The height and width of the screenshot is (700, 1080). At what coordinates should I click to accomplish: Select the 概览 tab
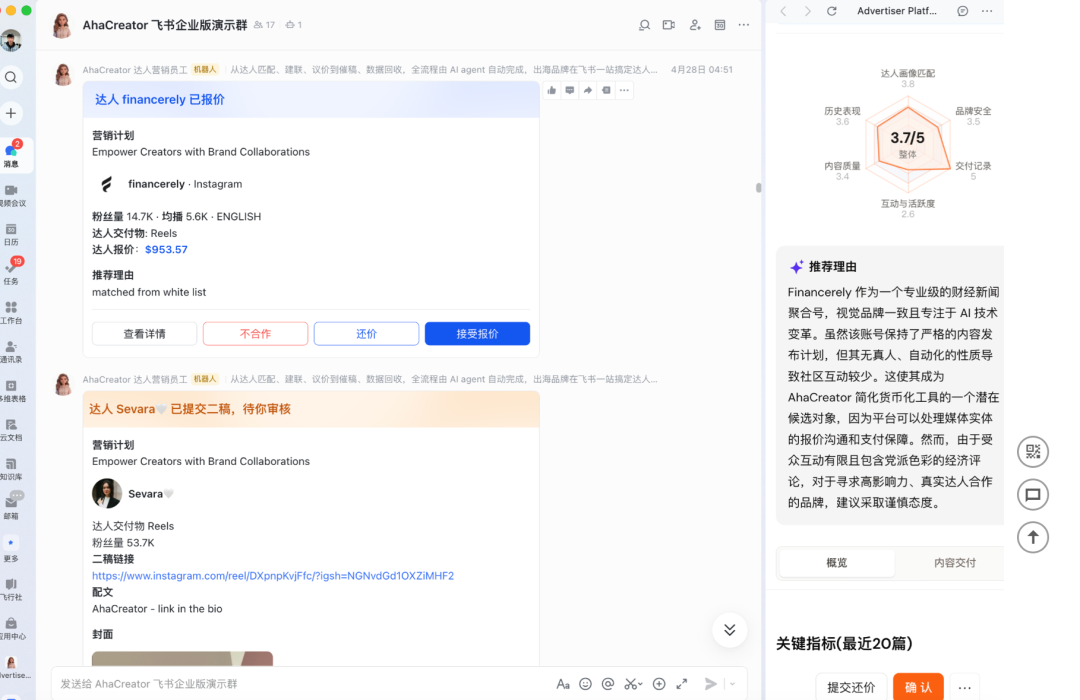[x=837, y=563]
